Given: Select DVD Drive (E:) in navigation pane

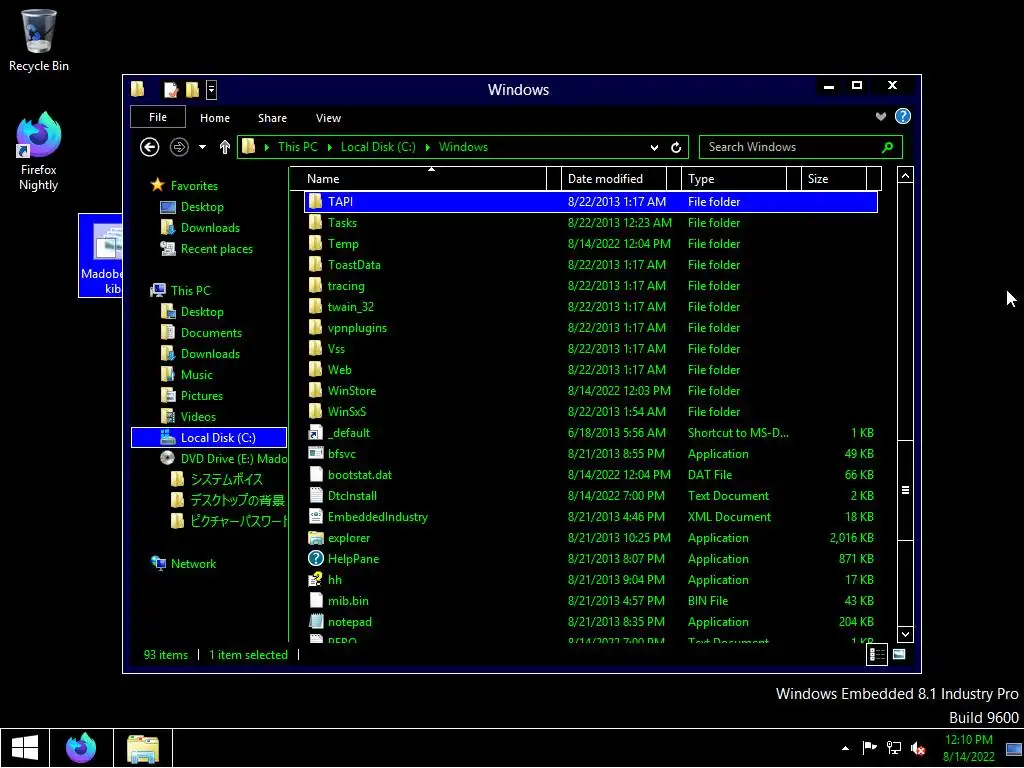Looking at the screenshot, I should point(234,458).
